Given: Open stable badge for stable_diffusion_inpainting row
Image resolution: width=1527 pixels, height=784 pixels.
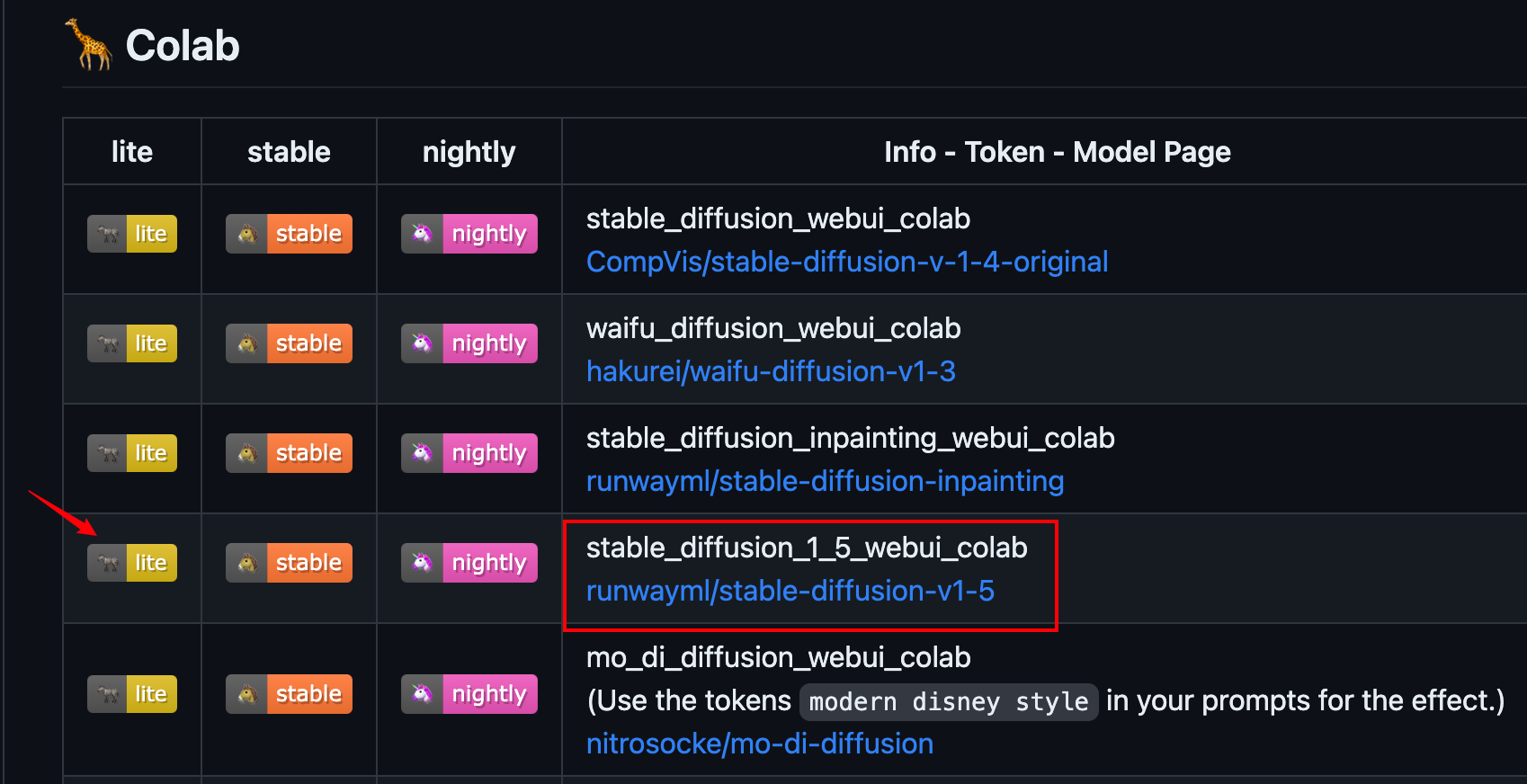Looking at the screenshot, I should tap(289, 453).
